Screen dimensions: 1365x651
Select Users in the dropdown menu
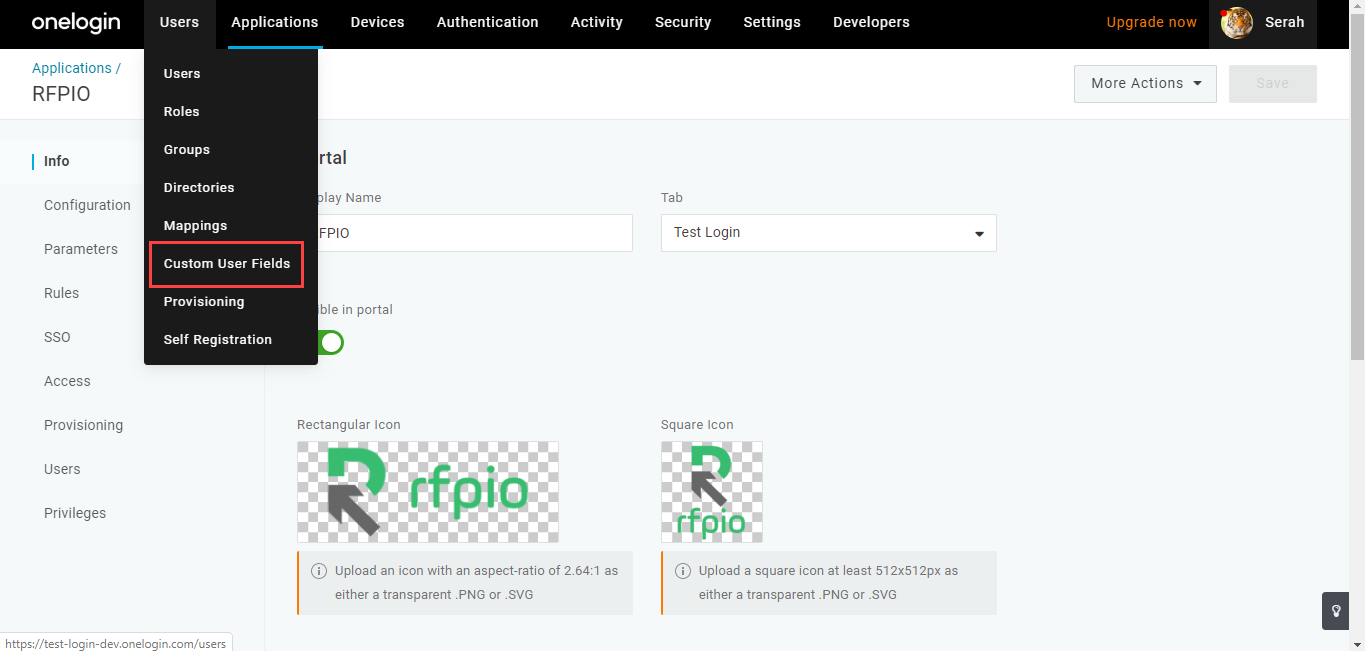[182, 74]
